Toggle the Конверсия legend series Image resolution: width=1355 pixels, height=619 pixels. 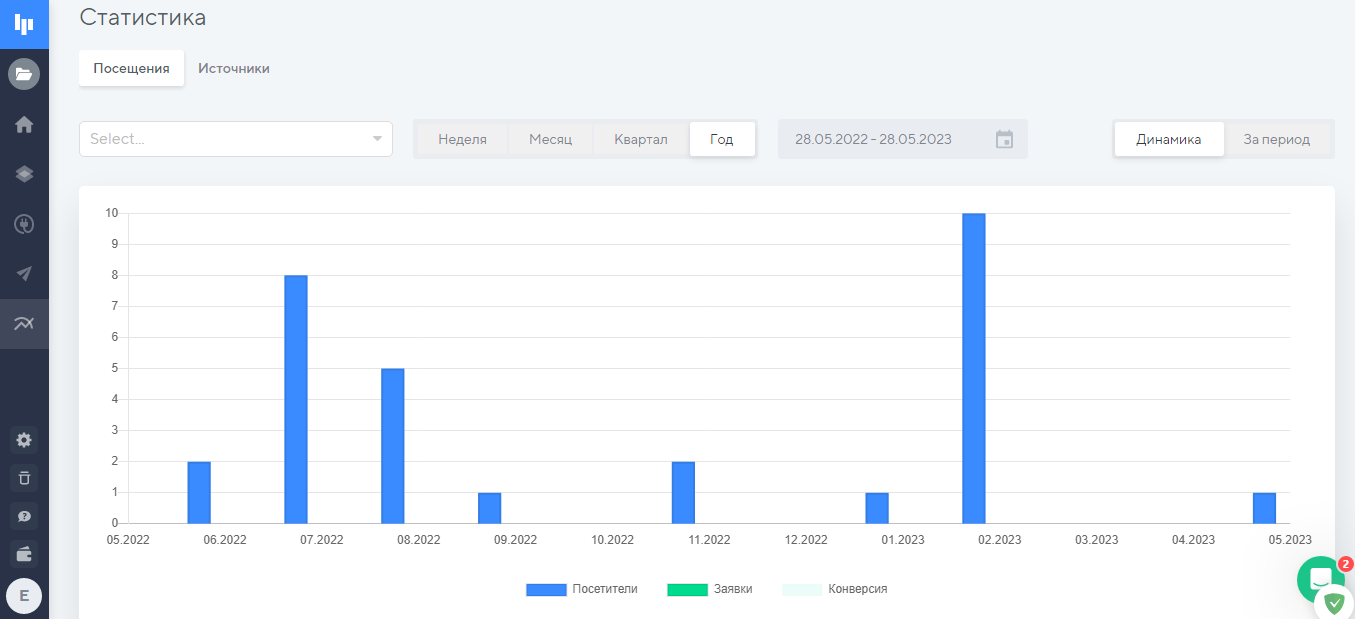834,589
